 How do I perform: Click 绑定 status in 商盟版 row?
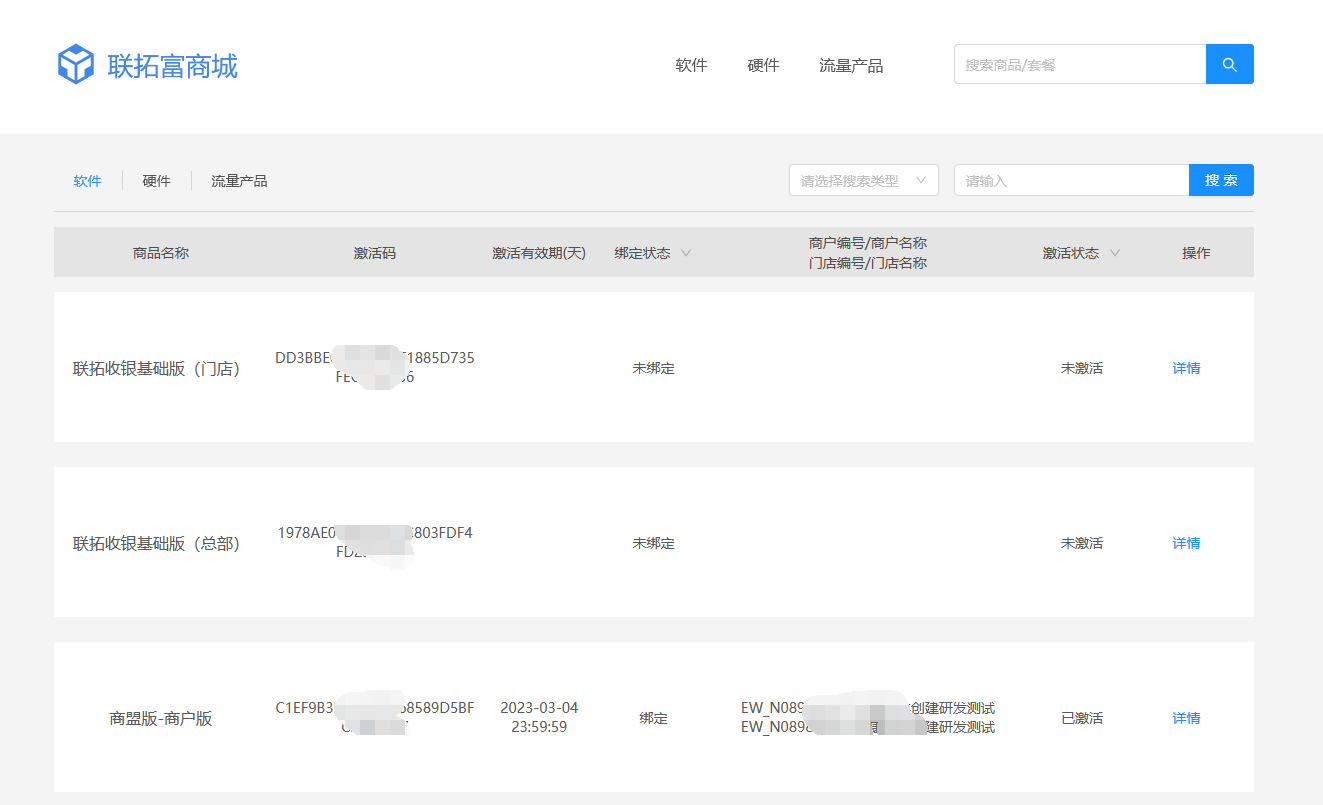coord(654,718)
